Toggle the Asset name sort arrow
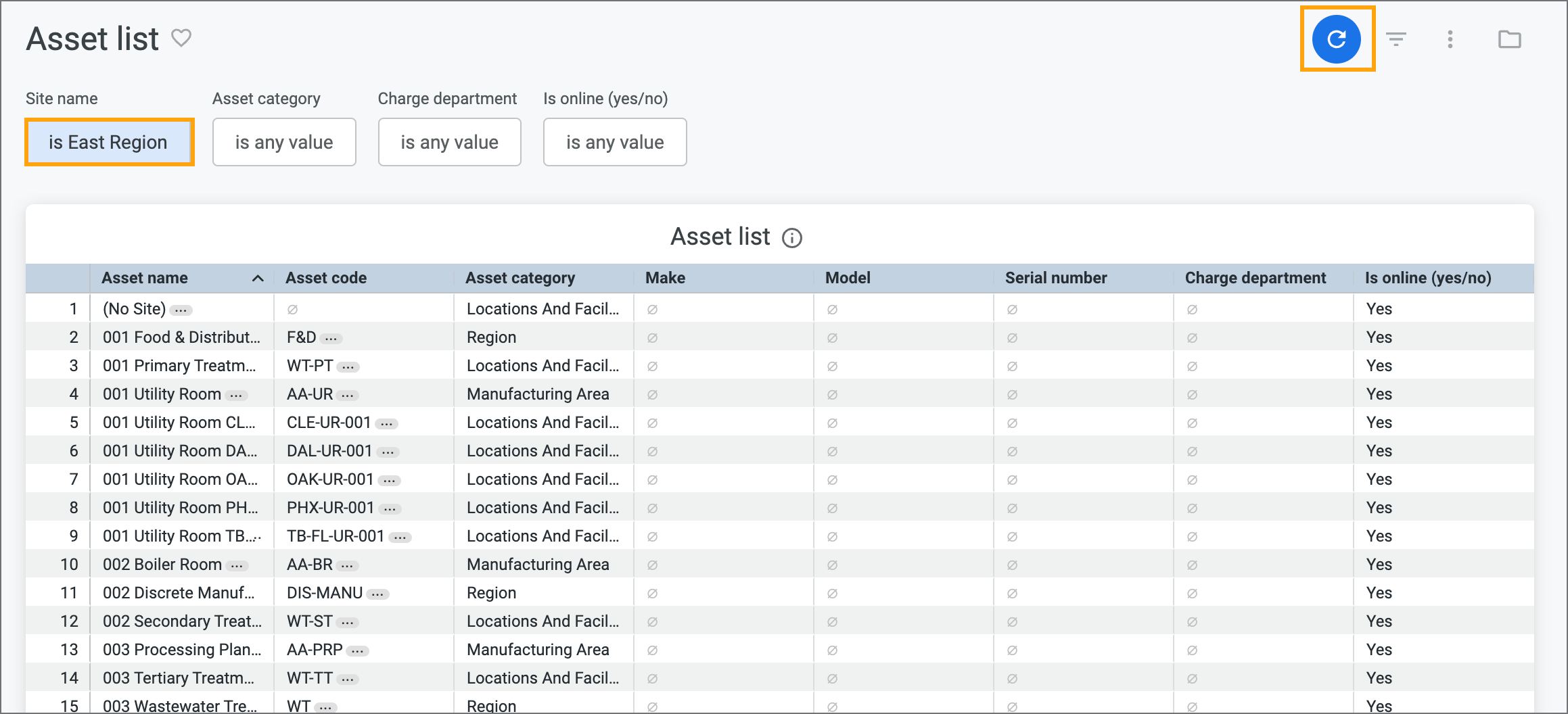The height and width of the screenshot is (714, 1568). point(258,279)
